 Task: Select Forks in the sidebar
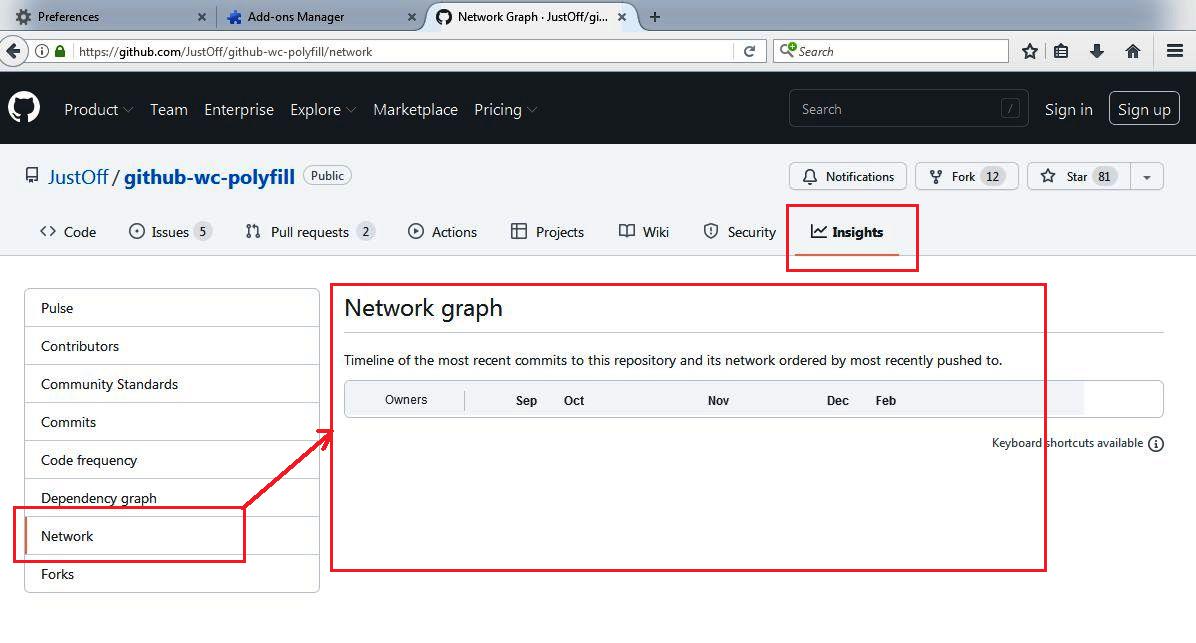pos(172,574)
